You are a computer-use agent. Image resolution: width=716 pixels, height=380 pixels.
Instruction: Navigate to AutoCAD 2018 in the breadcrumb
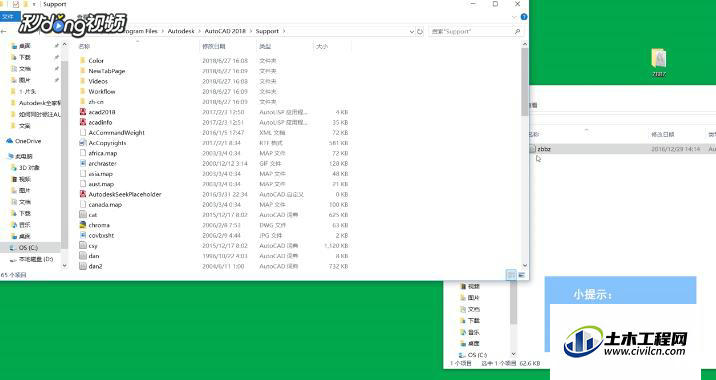pyautogui.click(x=225, y=31)
